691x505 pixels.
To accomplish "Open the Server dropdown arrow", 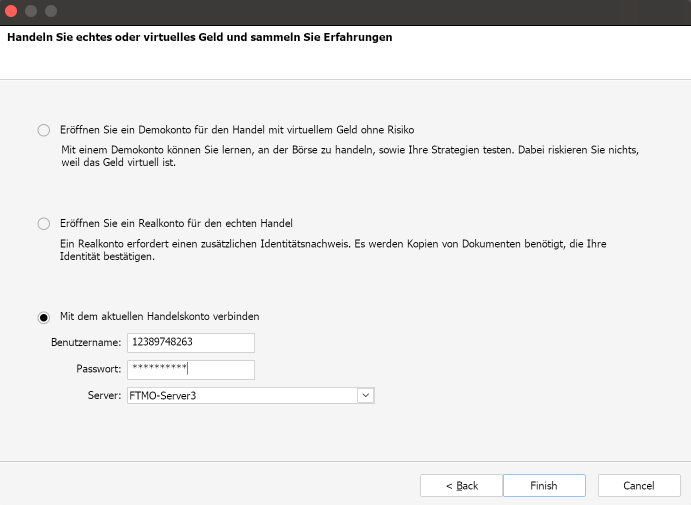I will tap(366, 396).
